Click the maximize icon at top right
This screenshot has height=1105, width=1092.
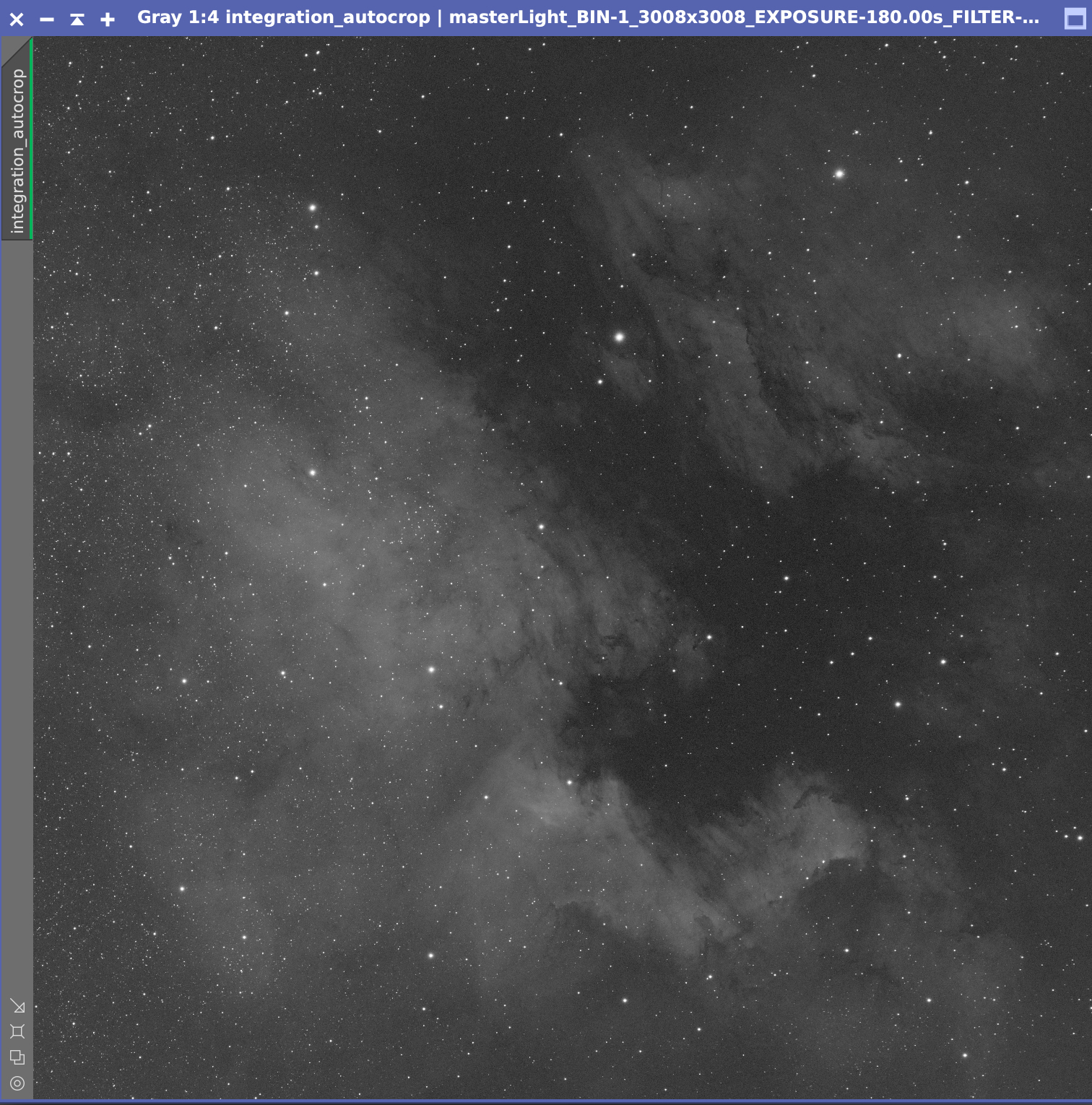point(1074,19)
